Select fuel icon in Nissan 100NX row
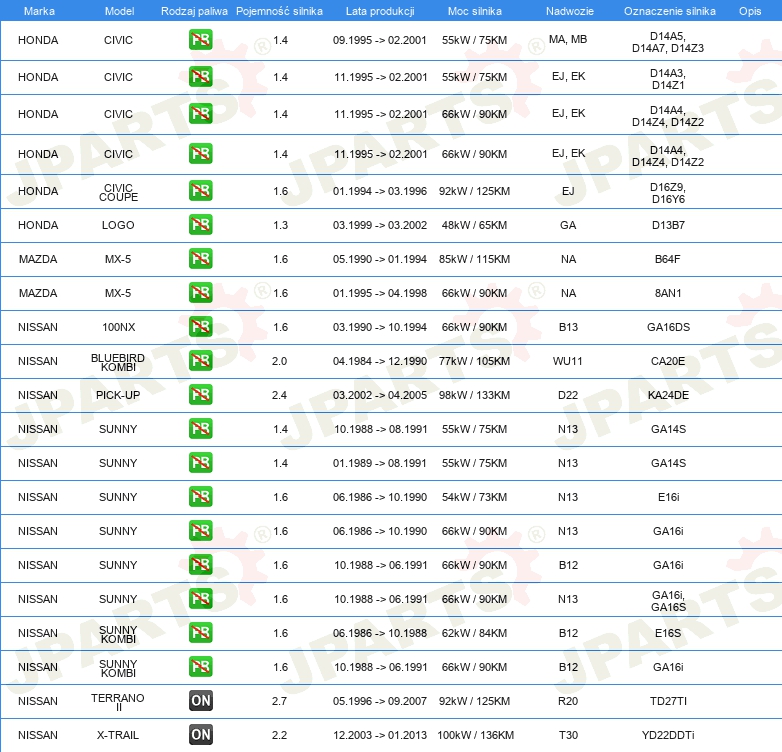782x752 pixels. point(200,327)
